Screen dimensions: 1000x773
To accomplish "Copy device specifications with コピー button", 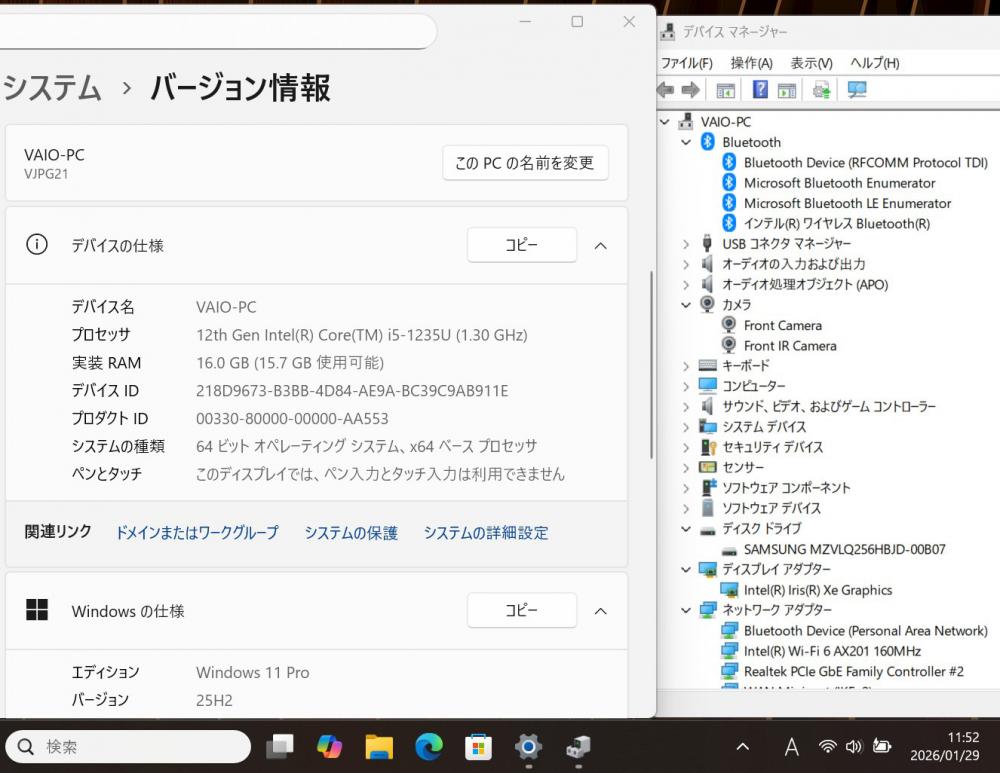I will coord(521,245).
